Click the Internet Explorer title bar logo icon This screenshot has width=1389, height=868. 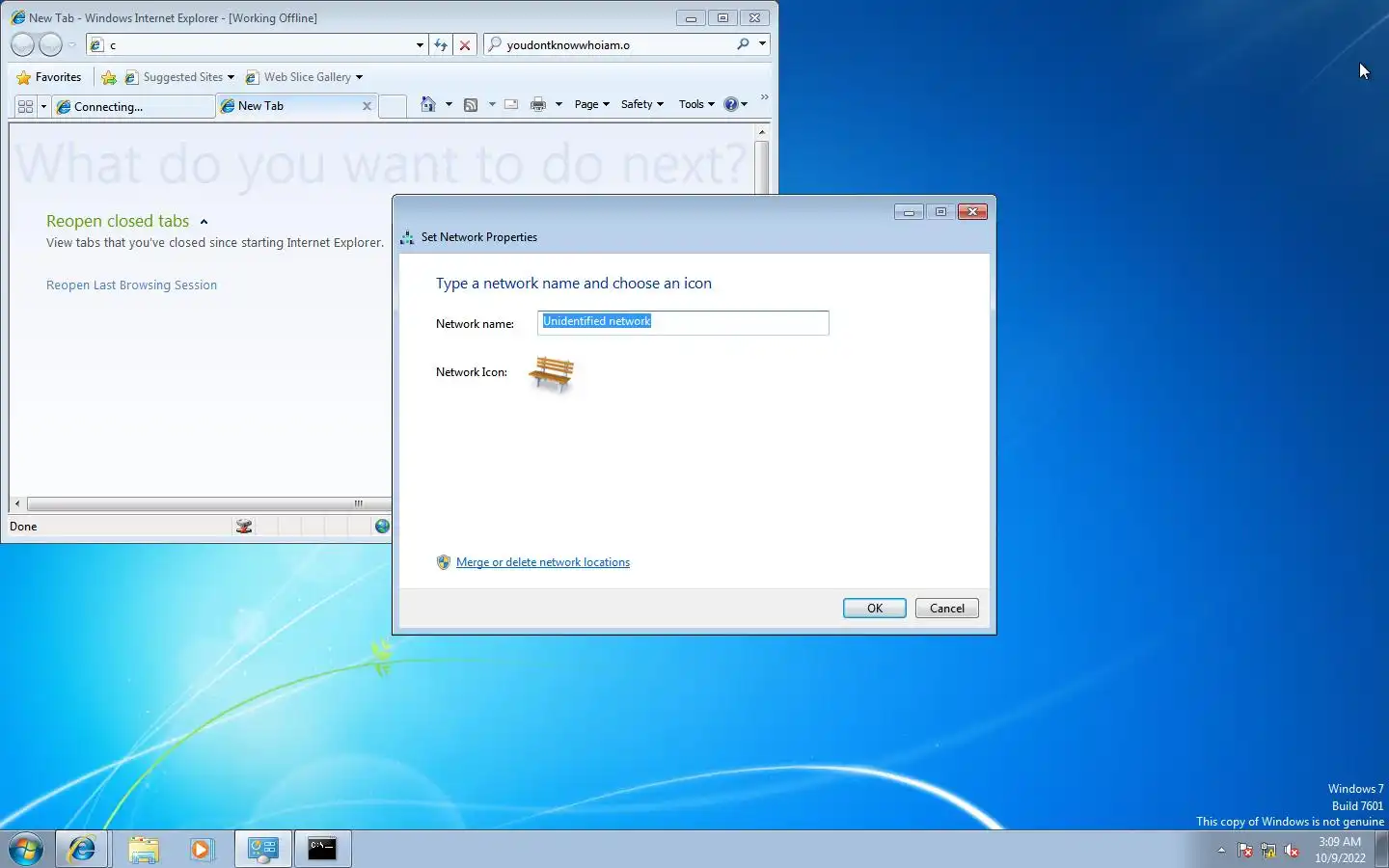pos(17,17)
